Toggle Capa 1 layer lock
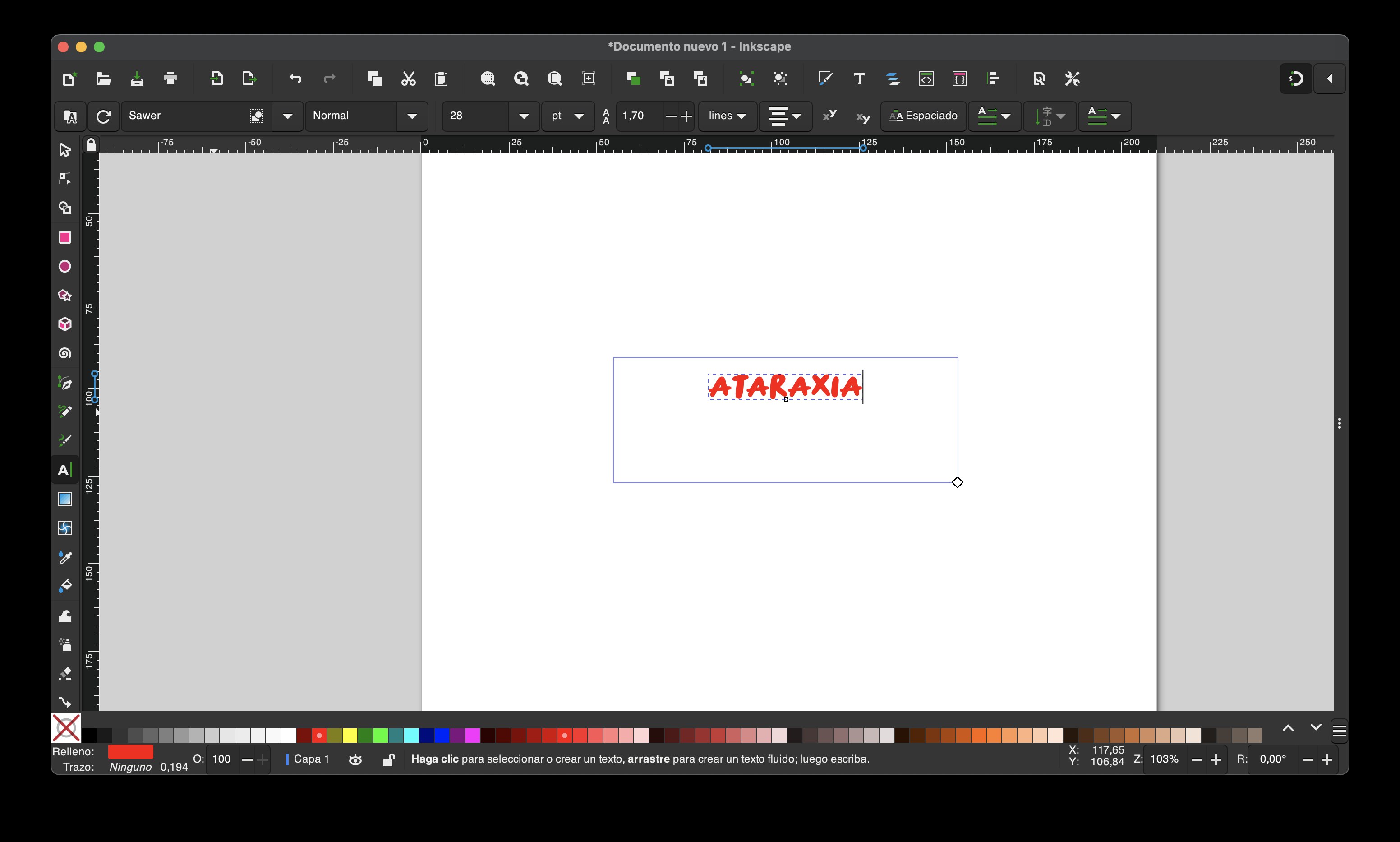 [x=388, y=760]
